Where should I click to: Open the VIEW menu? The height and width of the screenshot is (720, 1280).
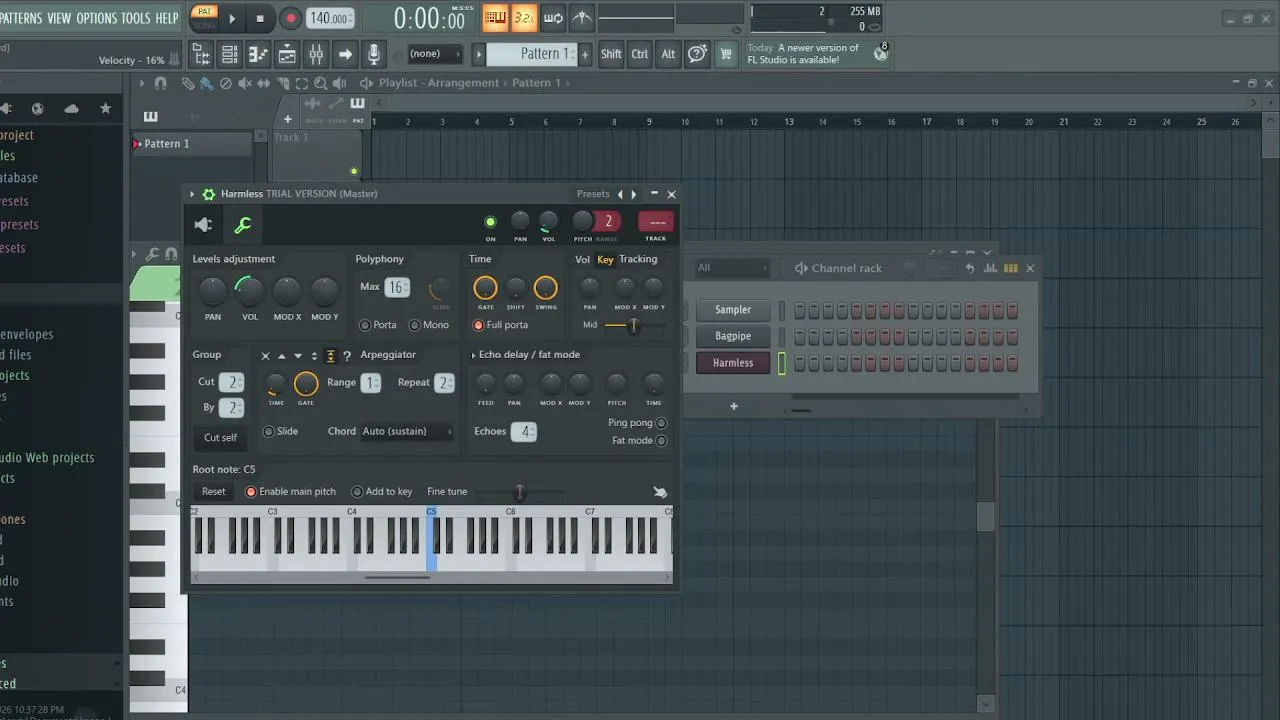coord(59,18)
